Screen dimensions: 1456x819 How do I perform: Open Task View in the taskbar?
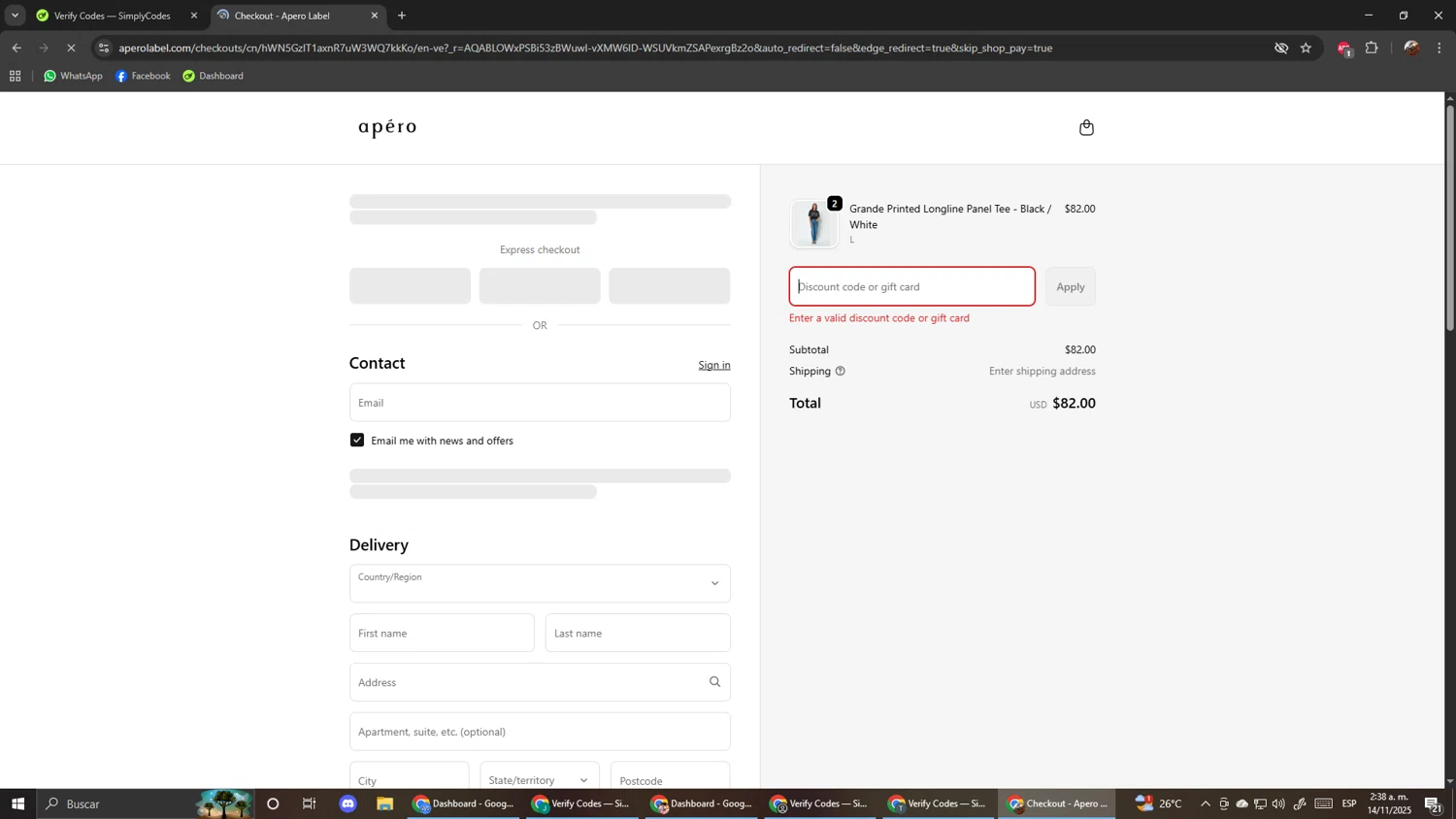pos(310,803)
